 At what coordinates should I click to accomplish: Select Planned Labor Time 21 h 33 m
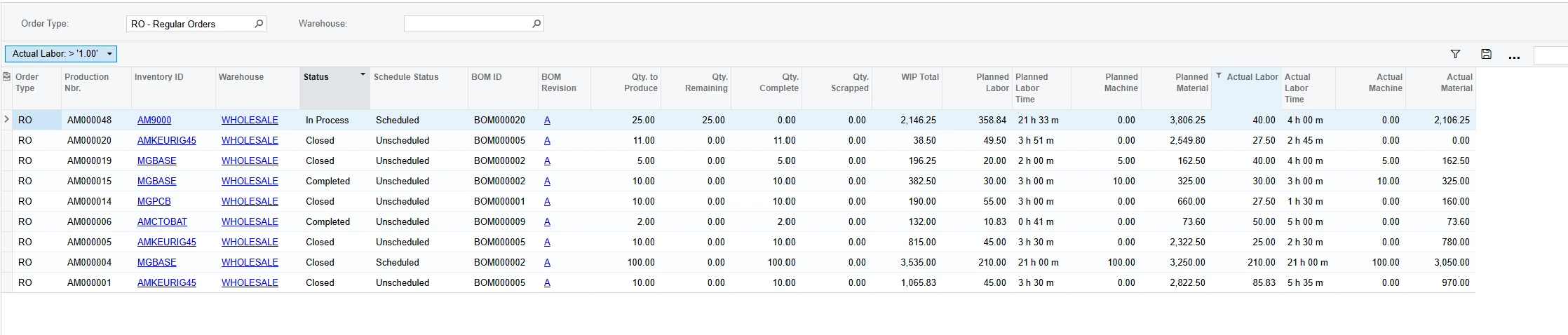1041,120
